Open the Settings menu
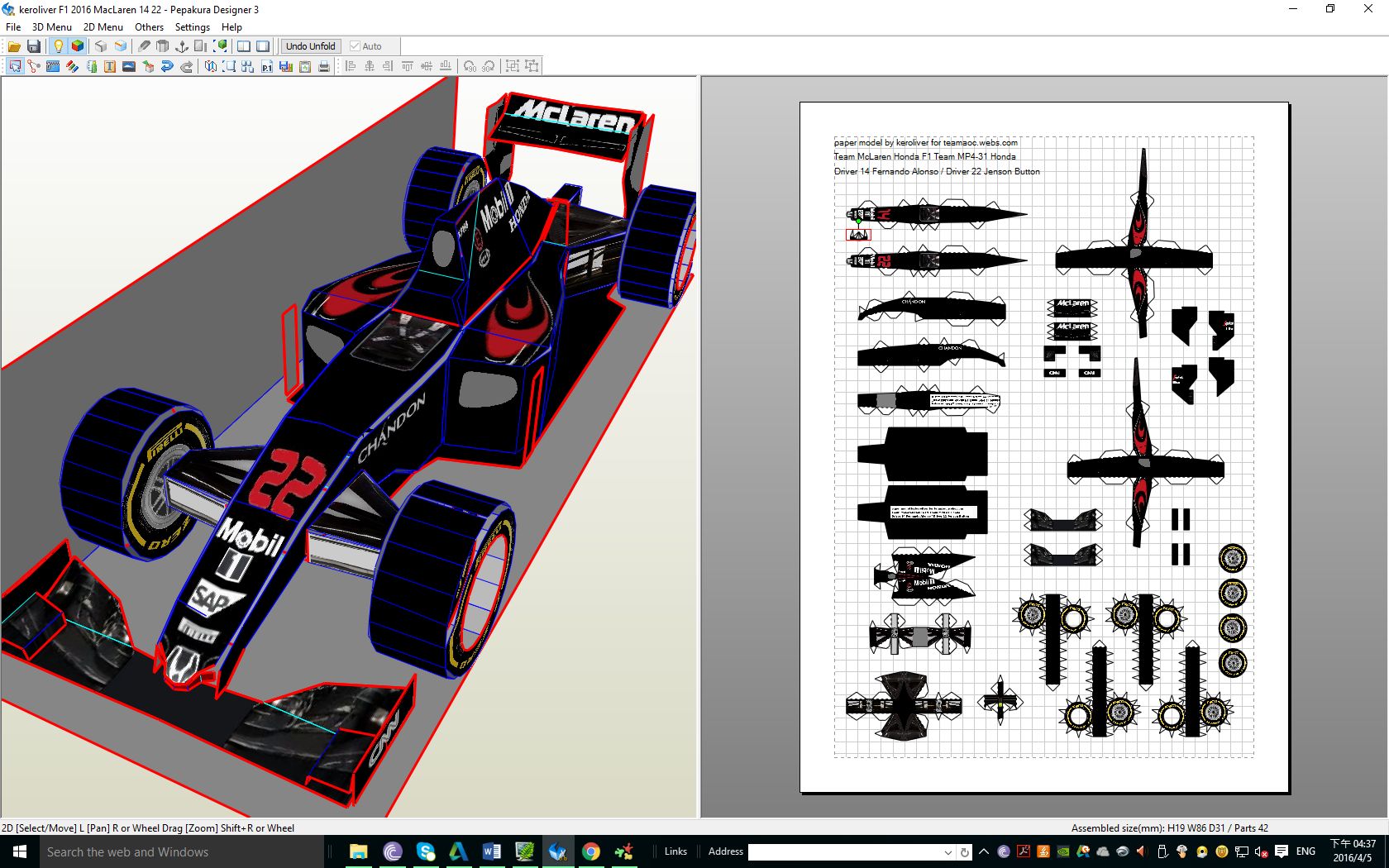The height and width of the screenshot is (868, 1389). (x=192, y=26)
